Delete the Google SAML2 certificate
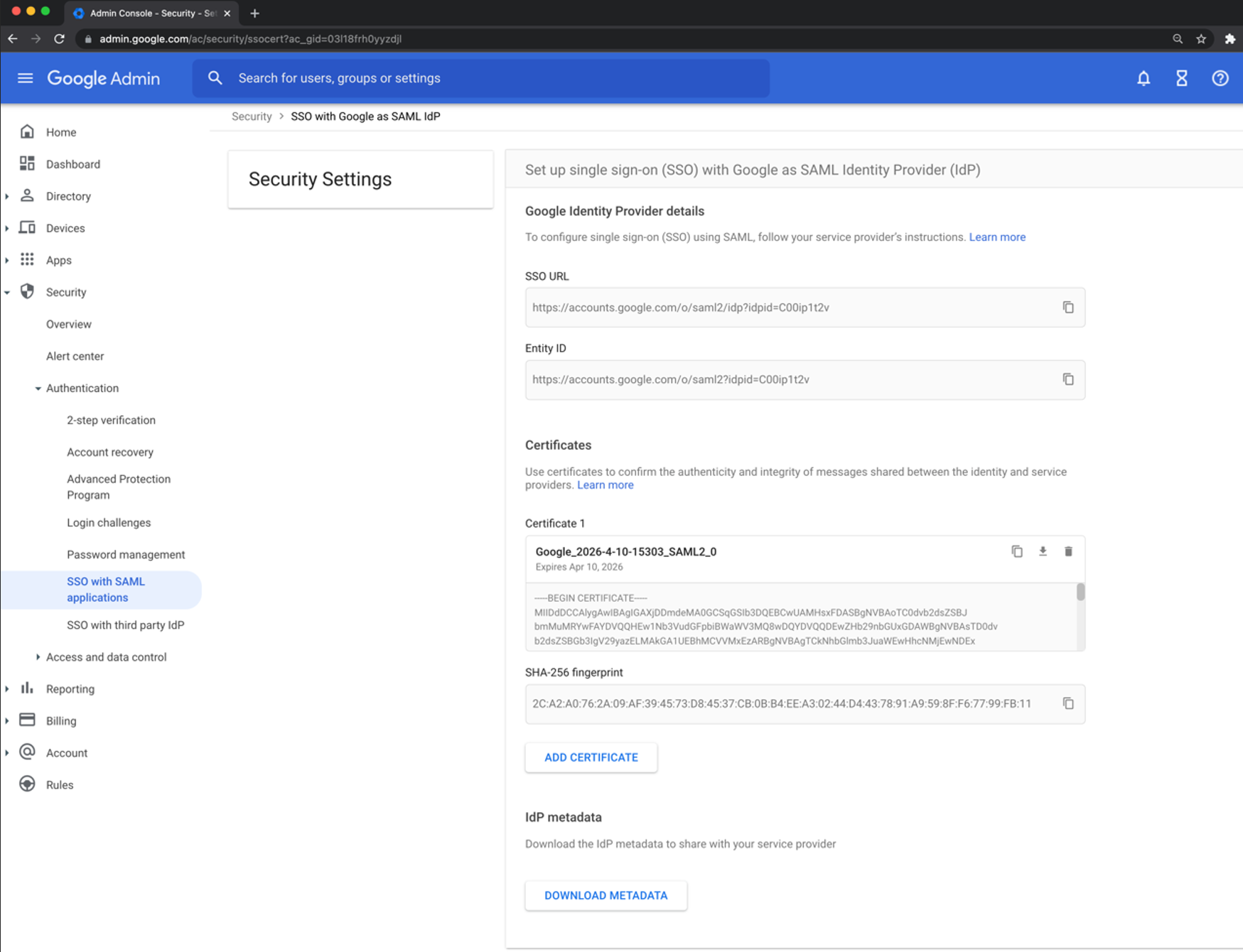Viewport: 1243px width, 952px height. pyautogui.click(x=1067, y=551)
